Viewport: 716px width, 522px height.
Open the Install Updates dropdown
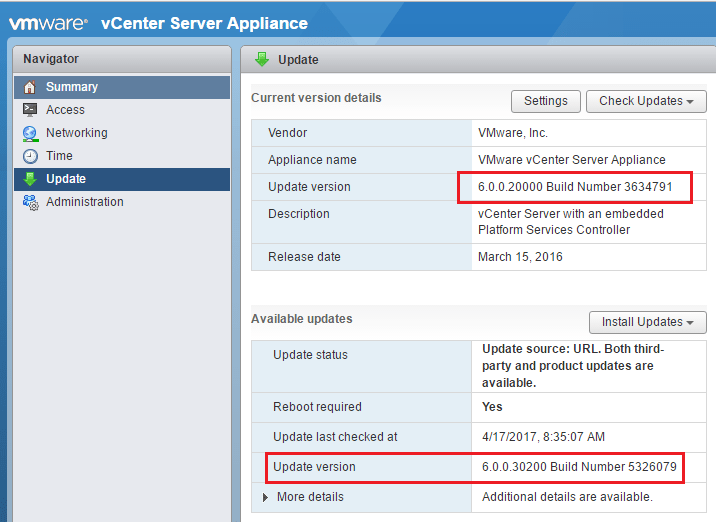coord(648,322)
